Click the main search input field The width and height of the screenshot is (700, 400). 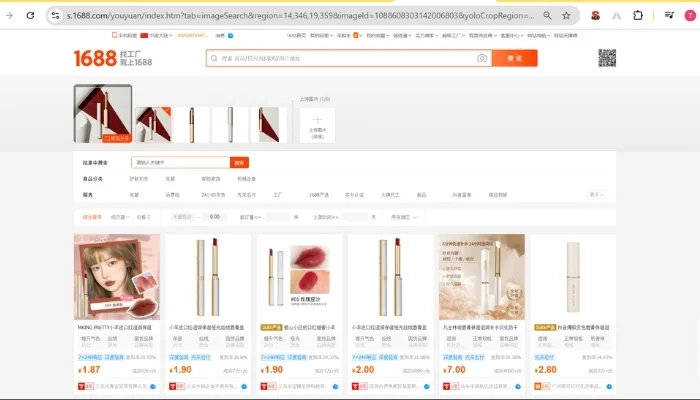pyautogui.click(x=348, y=58)
